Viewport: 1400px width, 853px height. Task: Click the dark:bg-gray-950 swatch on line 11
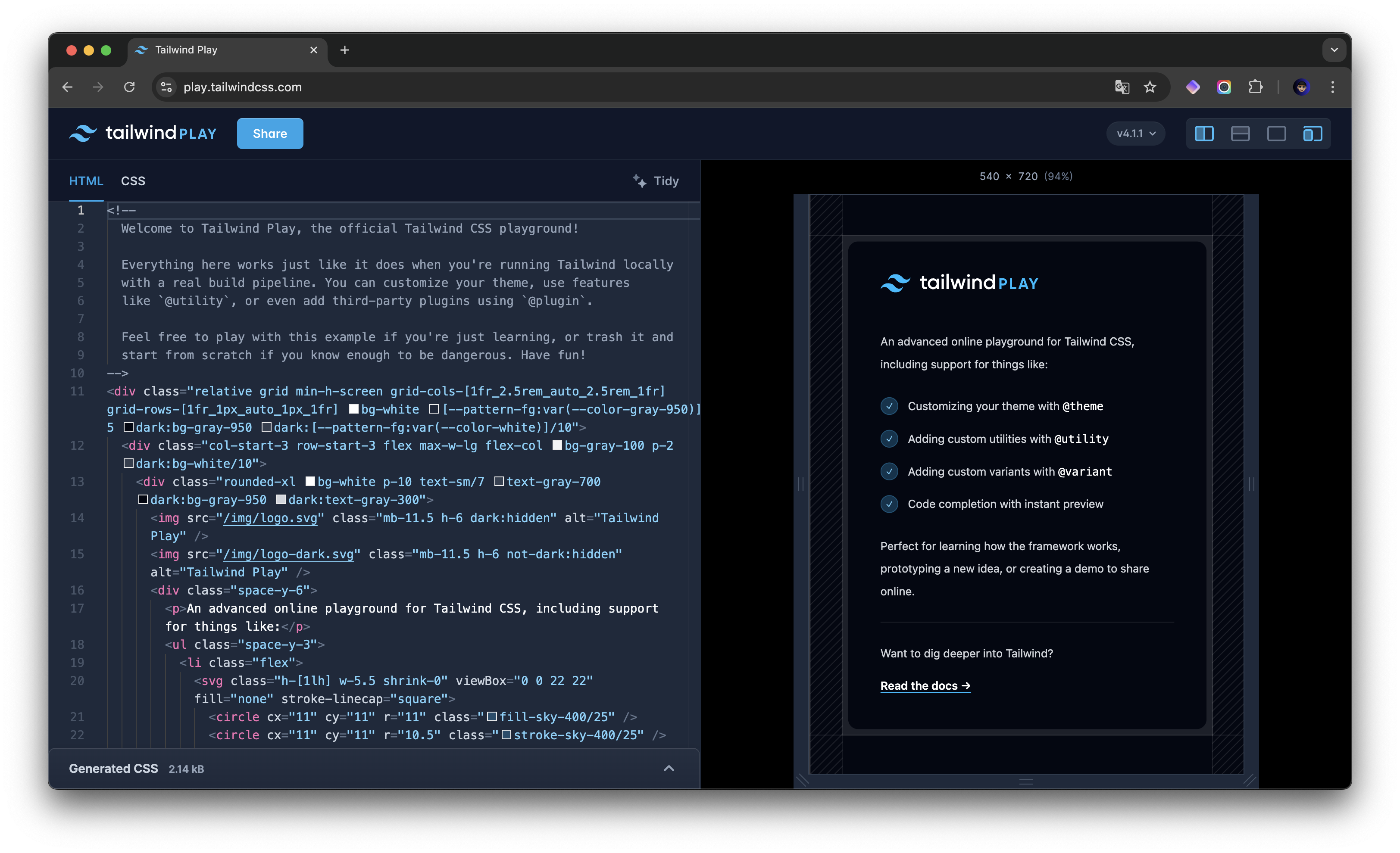click(x=128, y=427)
